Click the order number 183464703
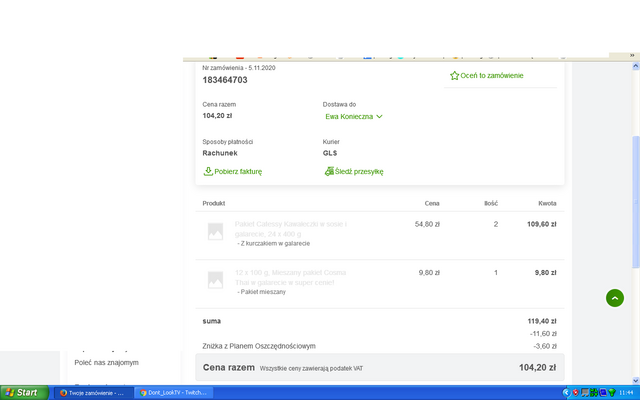This screenshot has height=400, width=640. (225, 80)
